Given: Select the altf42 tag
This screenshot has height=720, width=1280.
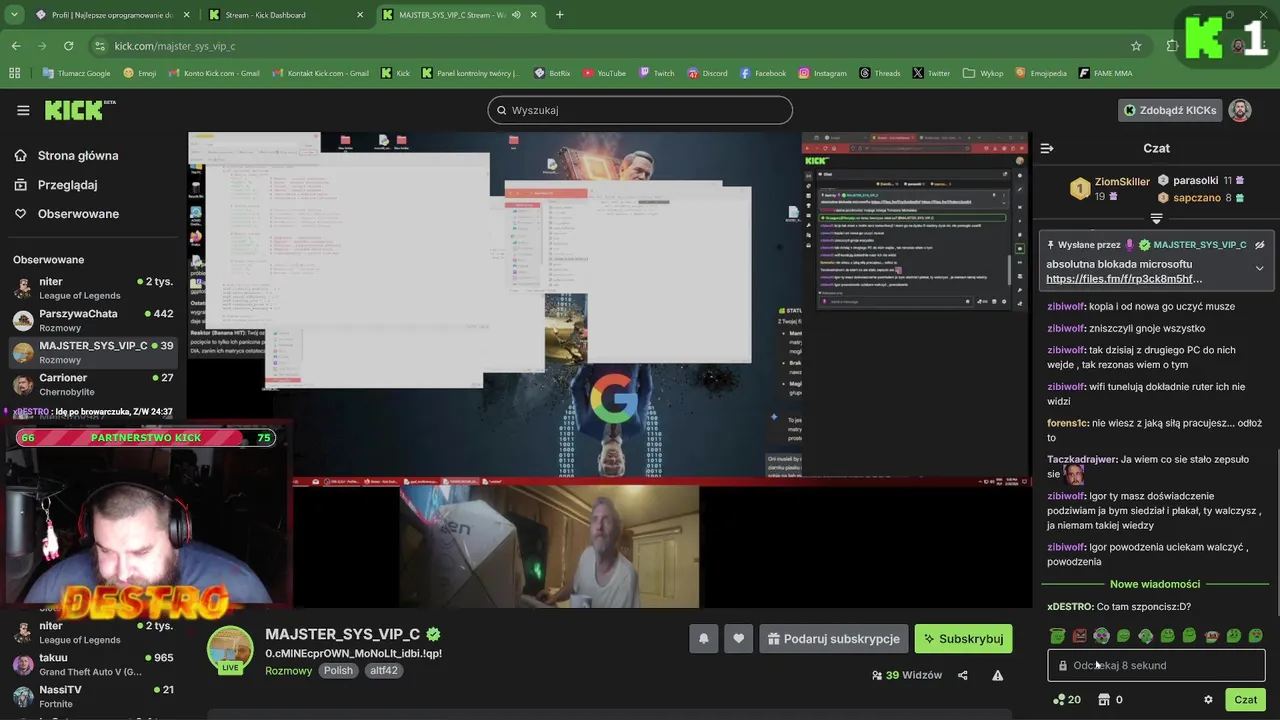Looking at the screenshot, I should pos(384,670).
